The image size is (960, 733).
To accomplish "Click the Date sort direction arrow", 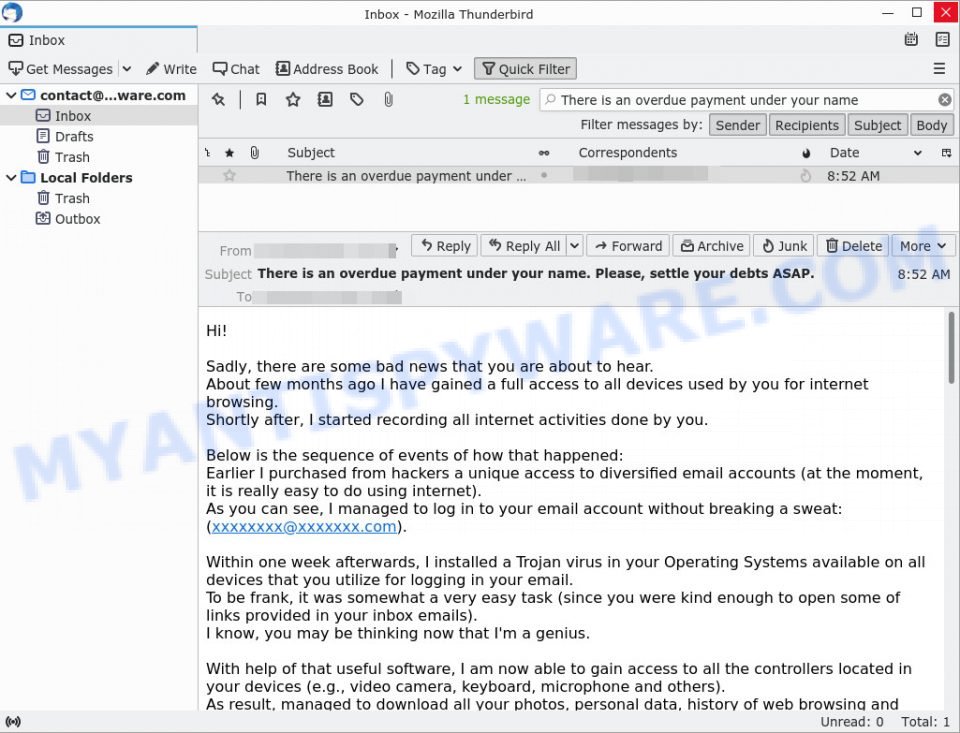I will [918, 153].
